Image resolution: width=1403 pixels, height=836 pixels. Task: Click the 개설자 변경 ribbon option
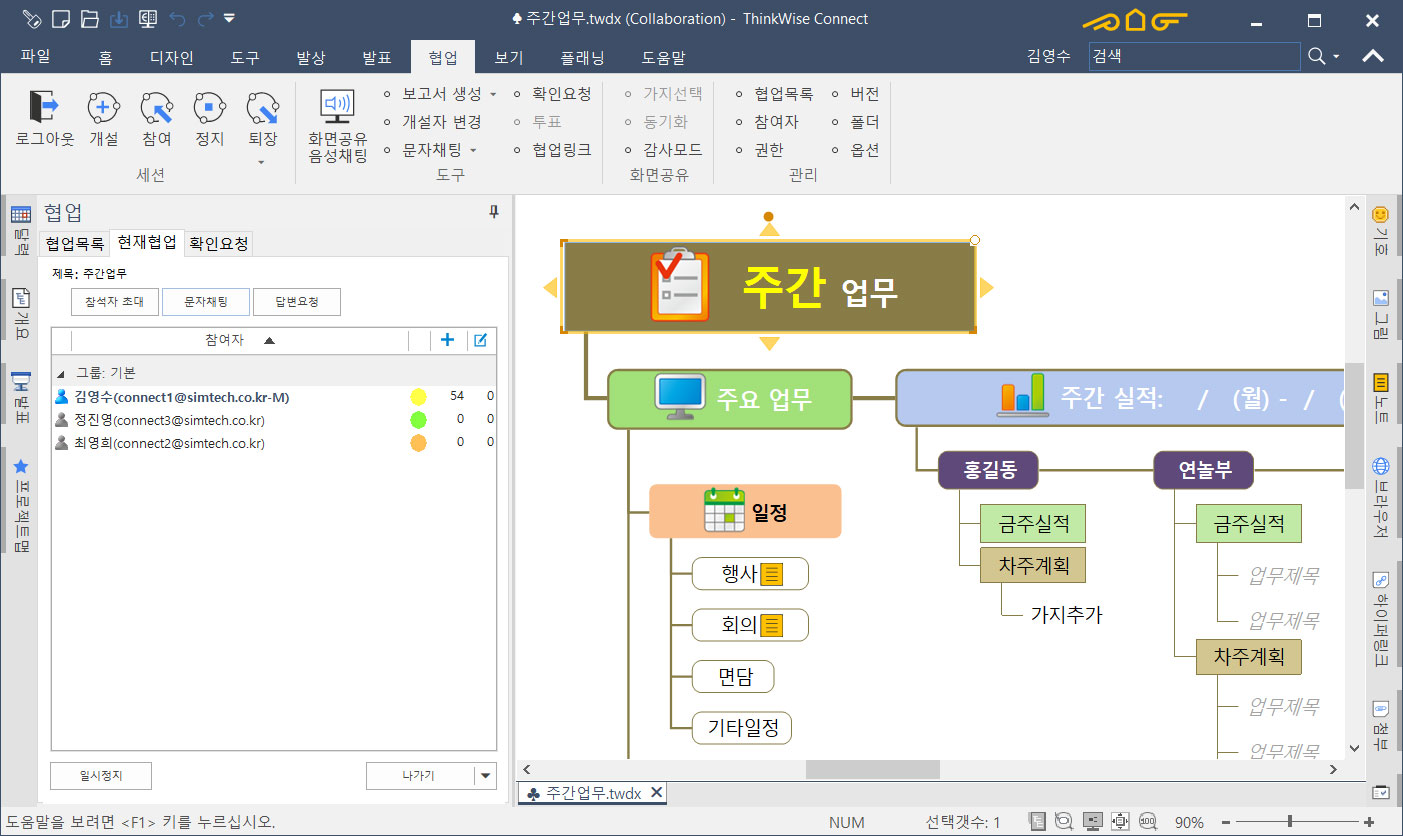(433, 122)
